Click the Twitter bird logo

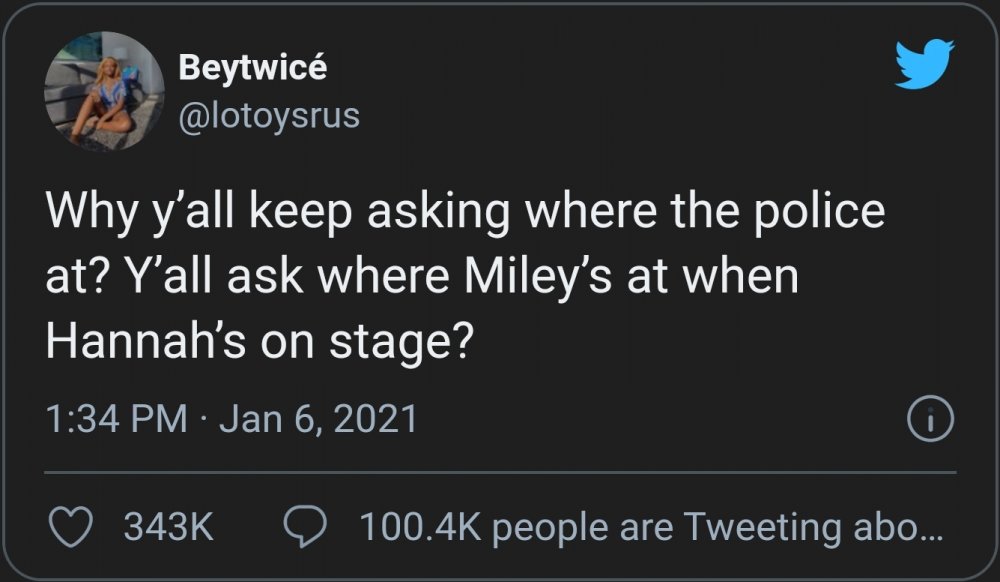click(x=925, y=65)
